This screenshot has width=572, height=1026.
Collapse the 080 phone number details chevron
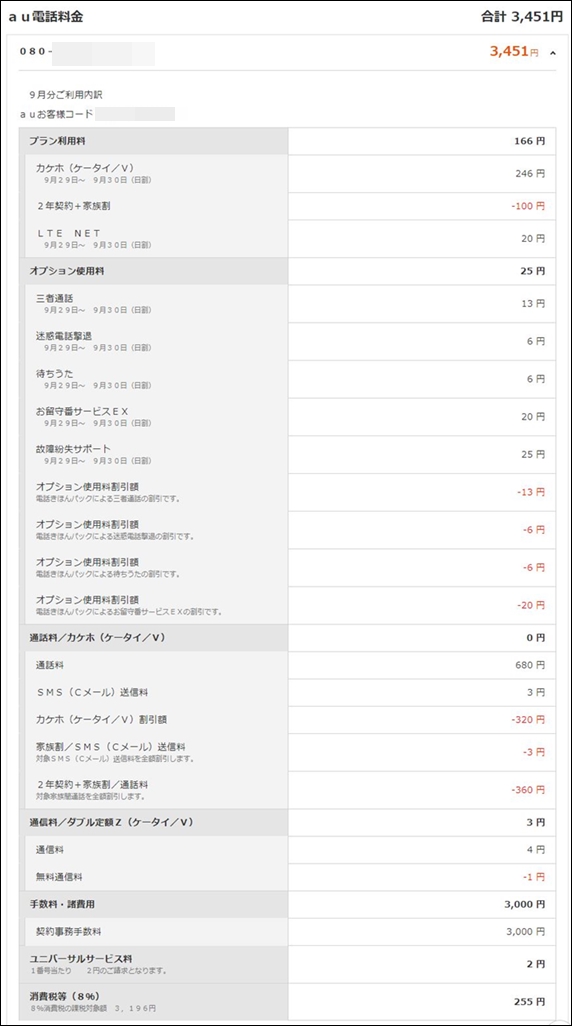click(553, 53)
